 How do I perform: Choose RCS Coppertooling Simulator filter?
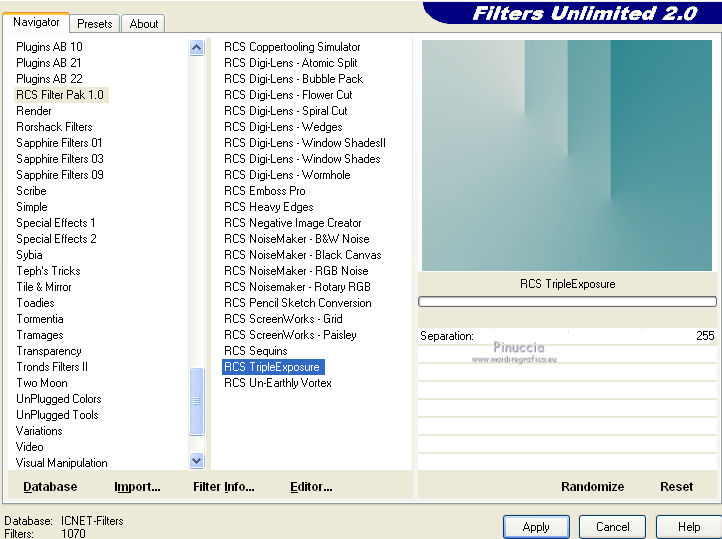(x=292, y=47)
